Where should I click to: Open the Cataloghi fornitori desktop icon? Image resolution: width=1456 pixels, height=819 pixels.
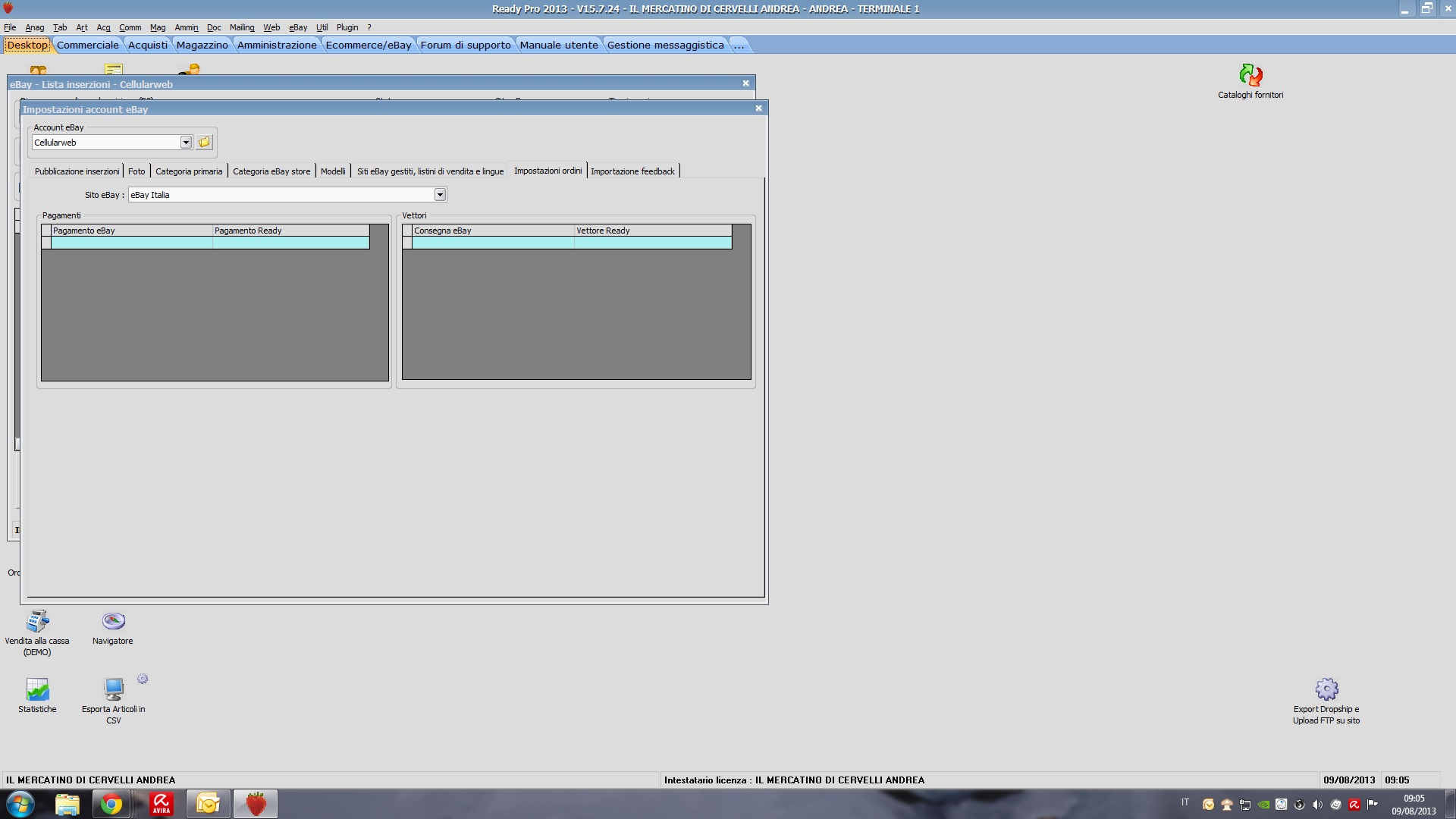(1250, 76)
